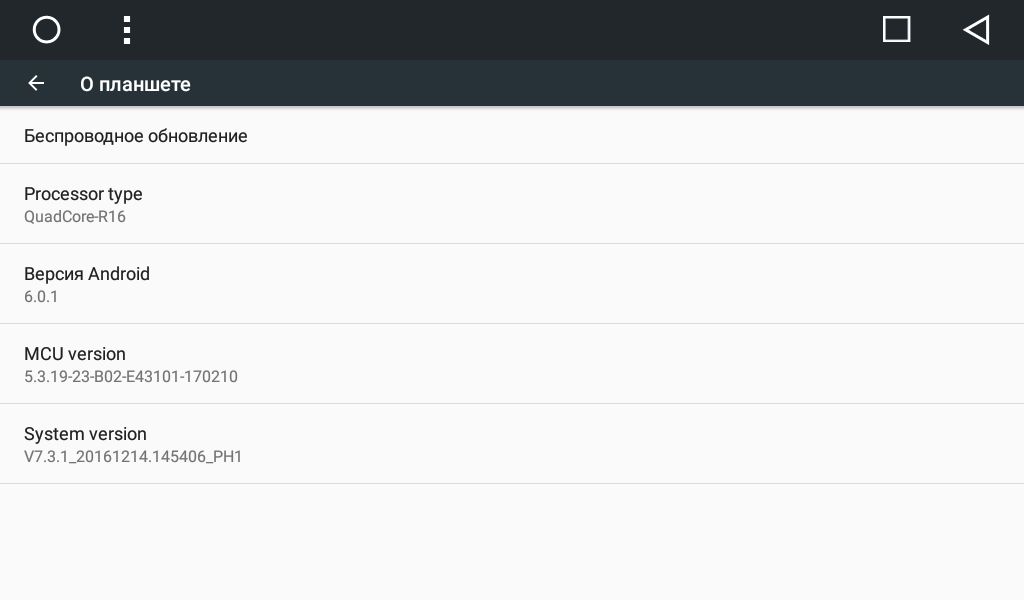Tap the circular Home navigation icon

click(46, 29)
